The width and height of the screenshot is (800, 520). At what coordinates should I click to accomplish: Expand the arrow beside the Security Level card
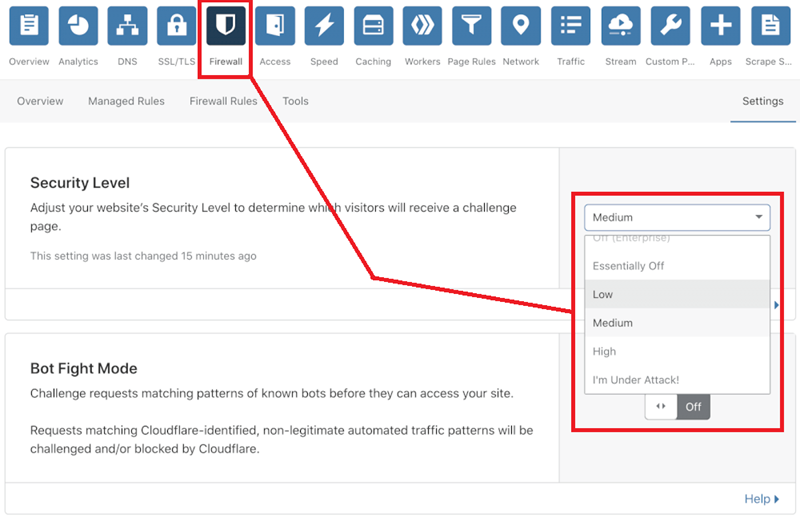[777, 305]
